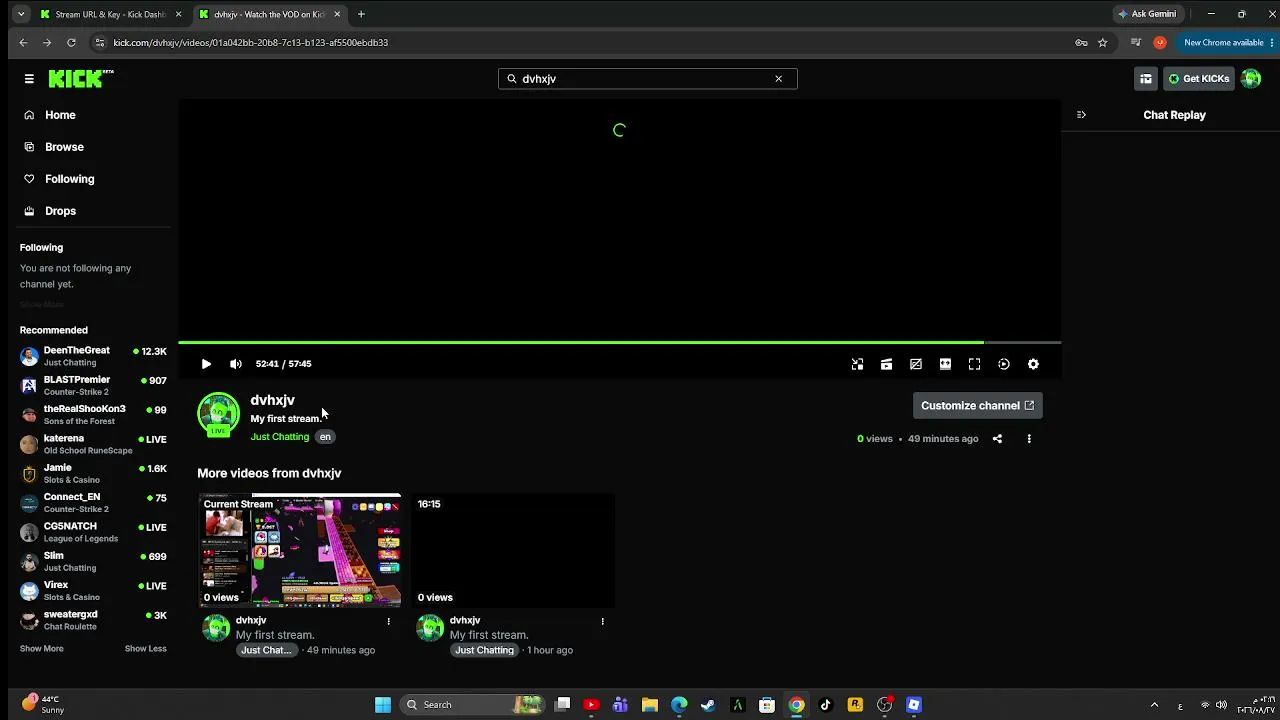Reload the page
The image size is (1280, 720).
71,43
